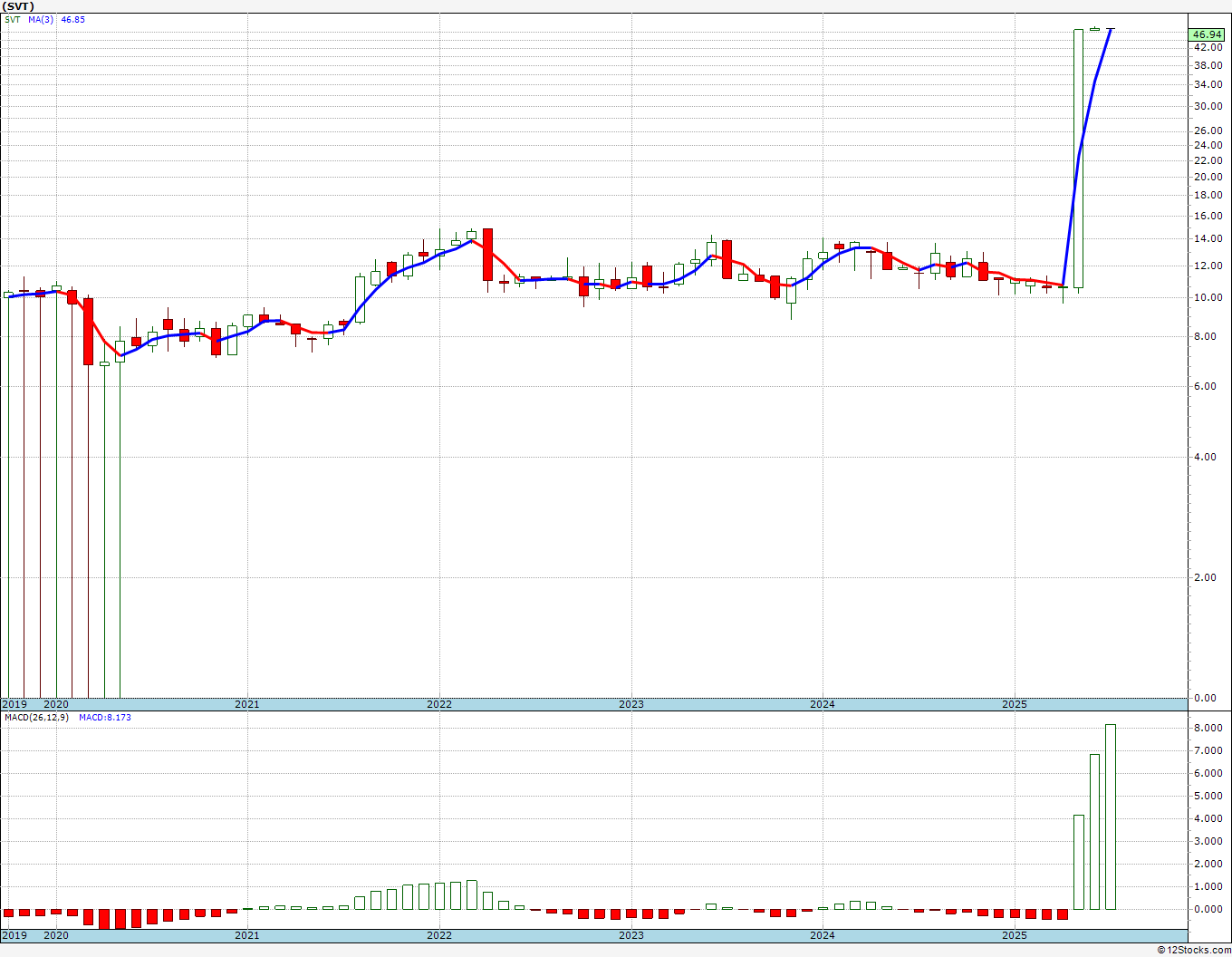Click 2019 on the price chart time axis

pyautogui.click(x=14, y=704)
